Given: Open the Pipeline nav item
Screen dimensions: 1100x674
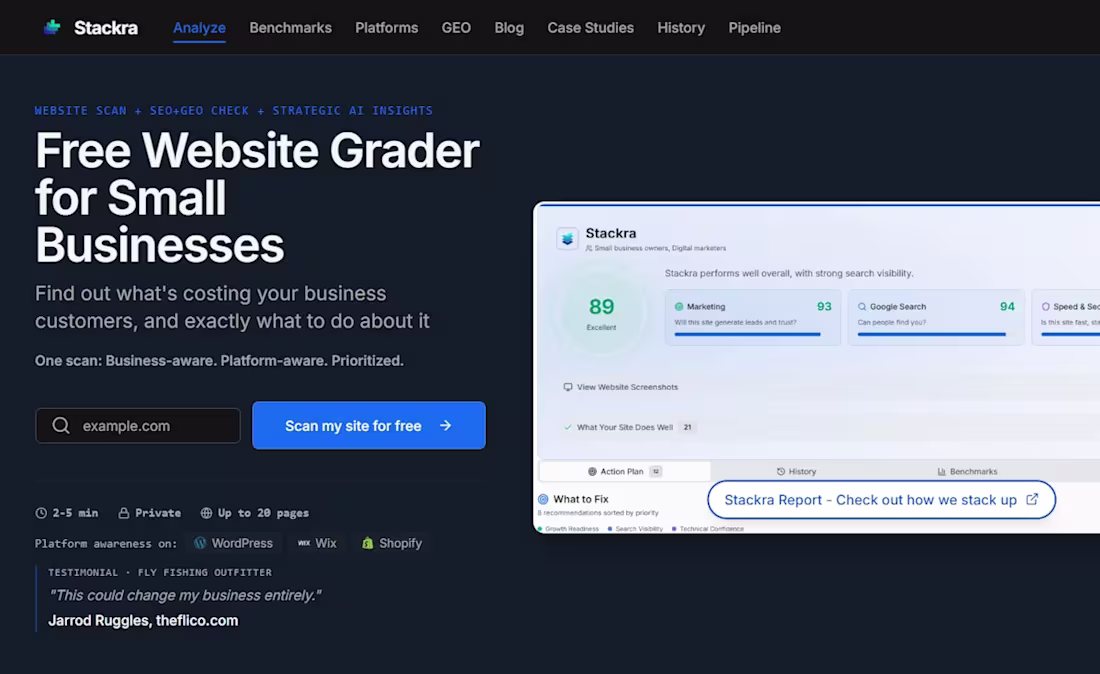Looking at the screenshot, I should pyautogui.click(x=754, y=28).
